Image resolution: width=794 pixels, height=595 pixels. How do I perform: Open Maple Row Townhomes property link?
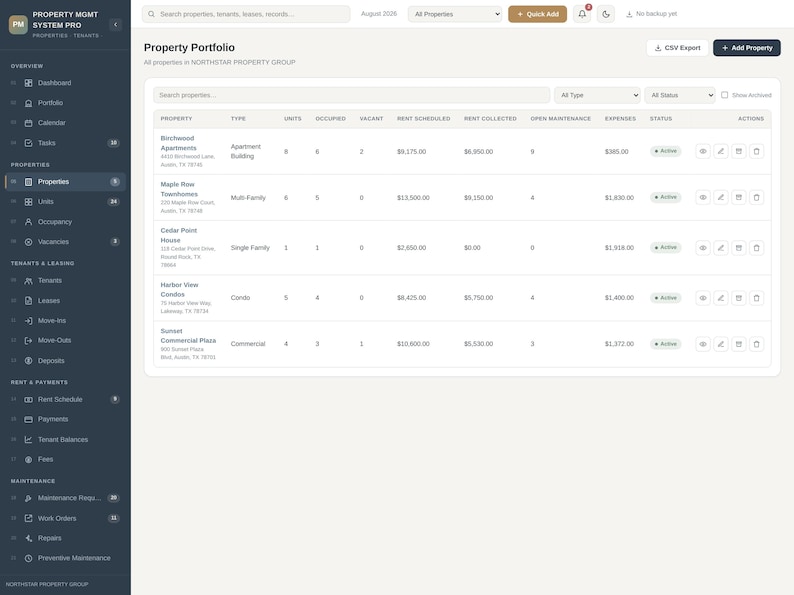tap(179, 189)
